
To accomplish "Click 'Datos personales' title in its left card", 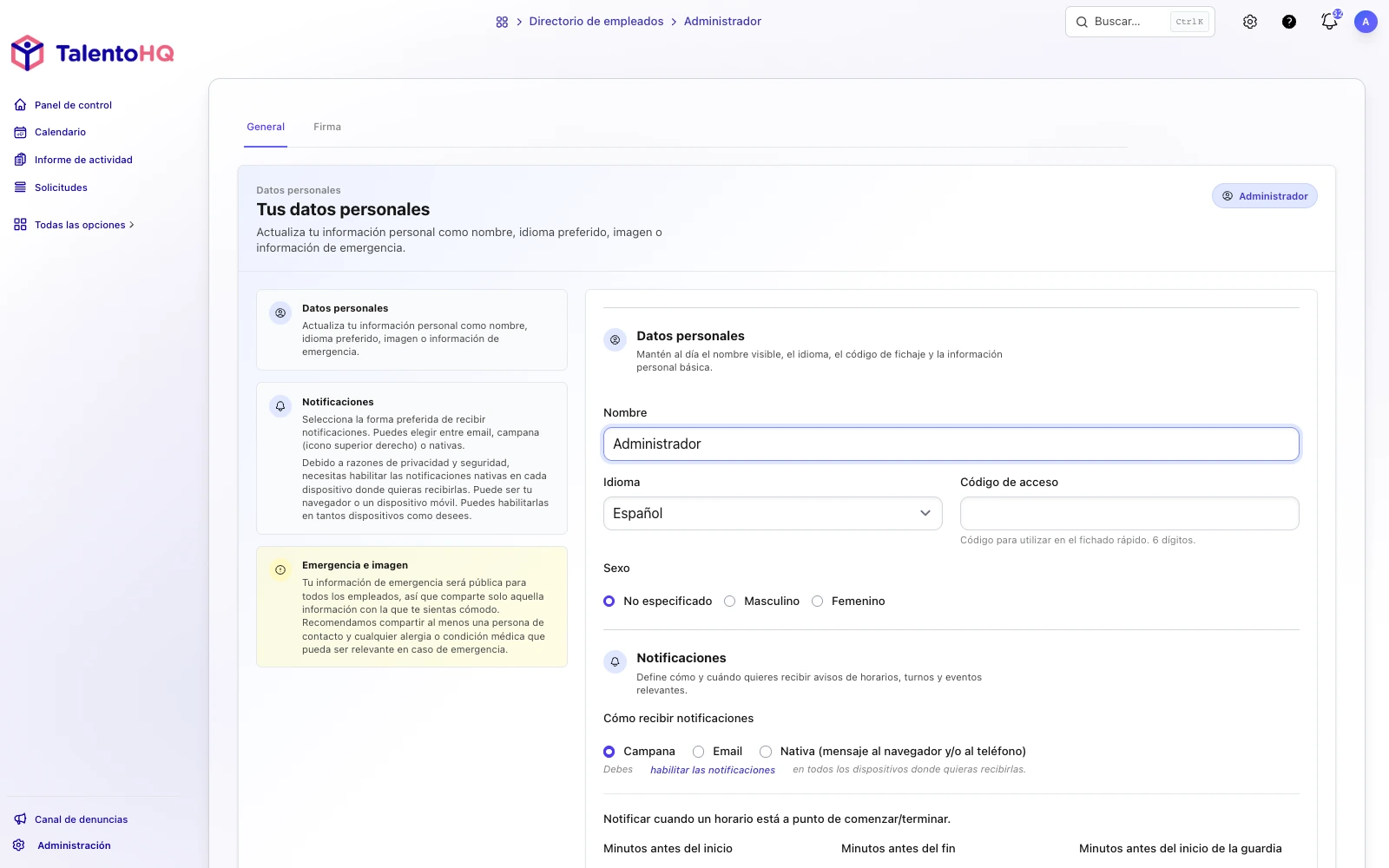I will (x=346, y=308).
